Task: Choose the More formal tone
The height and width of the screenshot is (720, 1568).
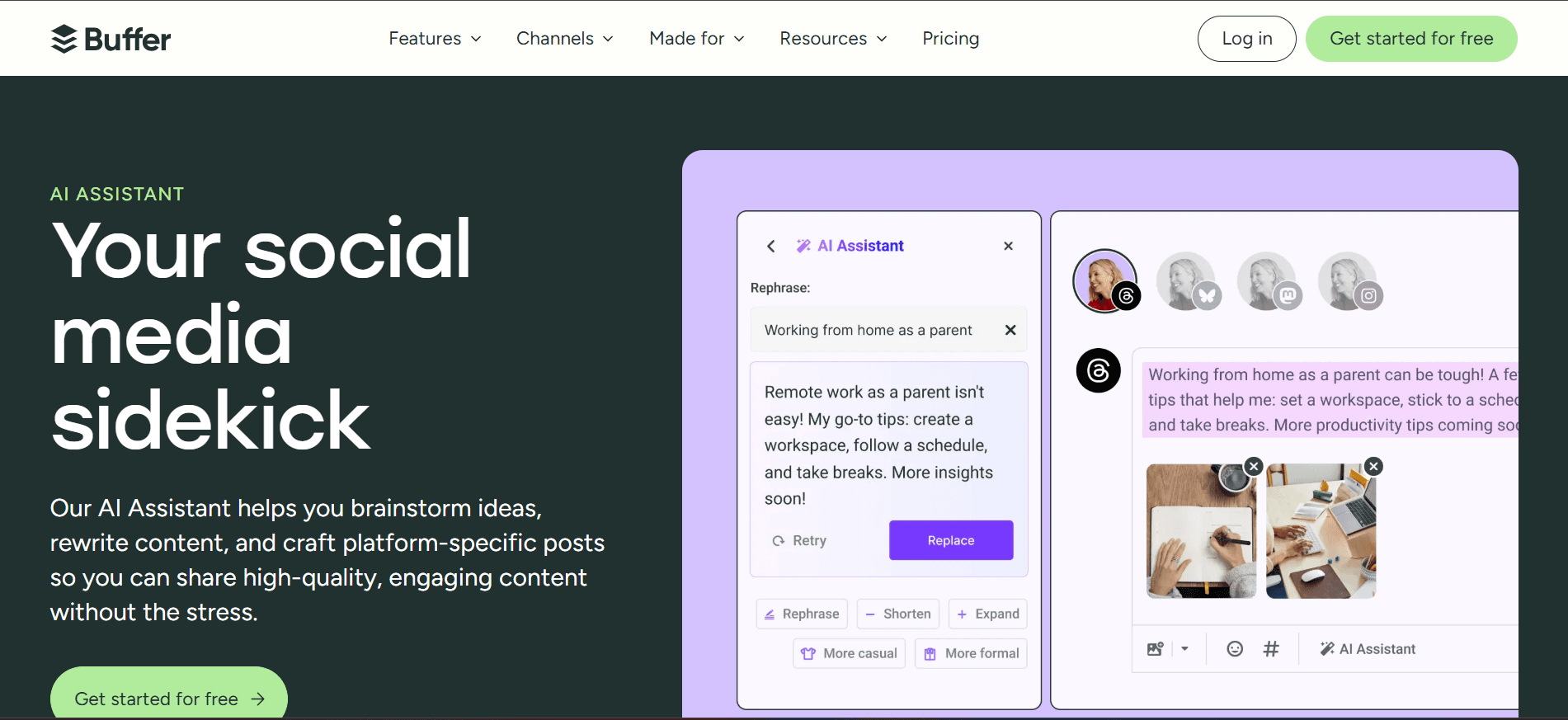Action: [x=971, y=653]
